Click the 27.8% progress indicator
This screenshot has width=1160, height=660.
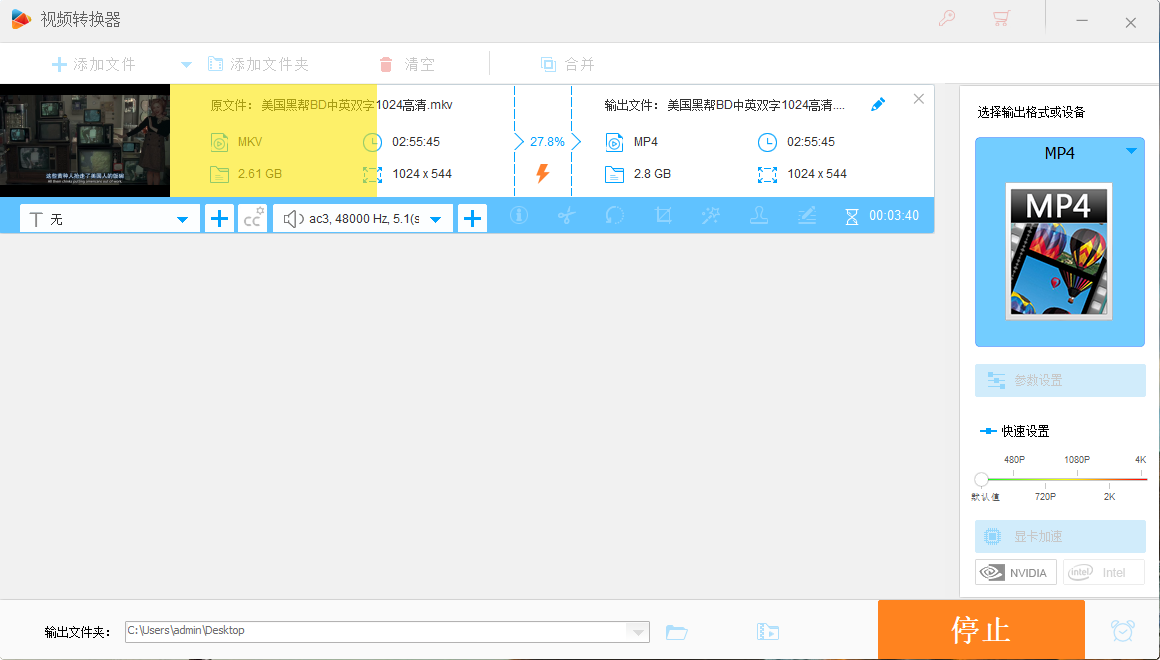click(x=547, y=141)
